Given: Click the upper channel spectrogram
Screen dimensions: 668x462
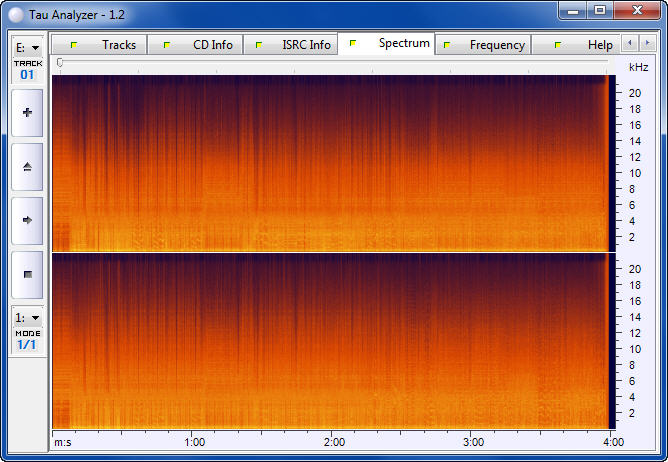Looking at the screenshot, I should tap(330, 162).
